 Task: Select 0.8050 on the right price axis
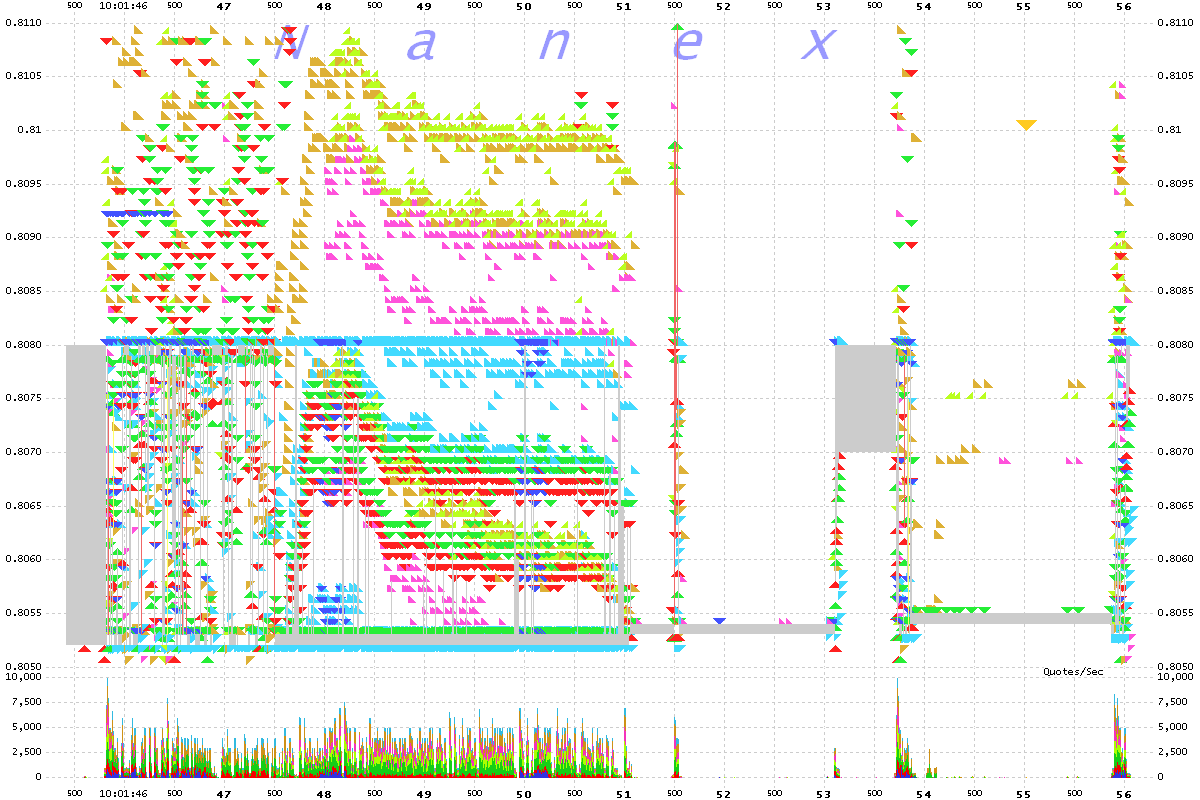pyautogui.click(x=1173, y=666)
